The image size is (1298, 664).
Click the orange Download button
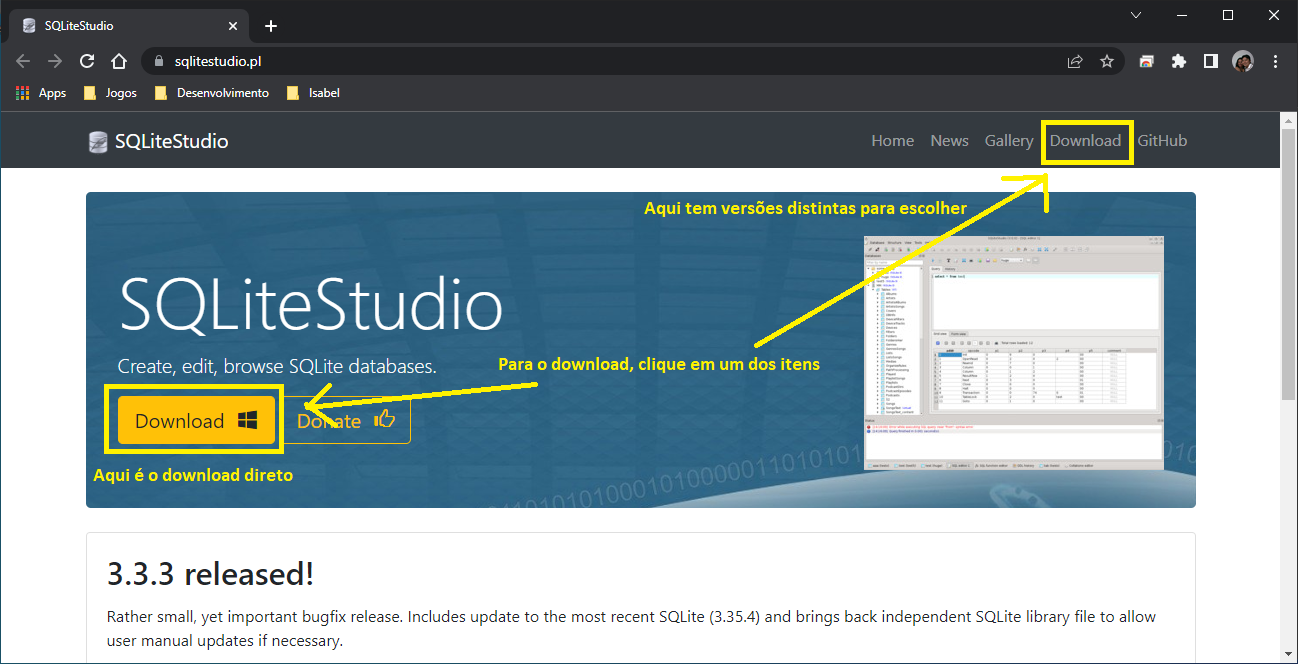click(196, 420)
